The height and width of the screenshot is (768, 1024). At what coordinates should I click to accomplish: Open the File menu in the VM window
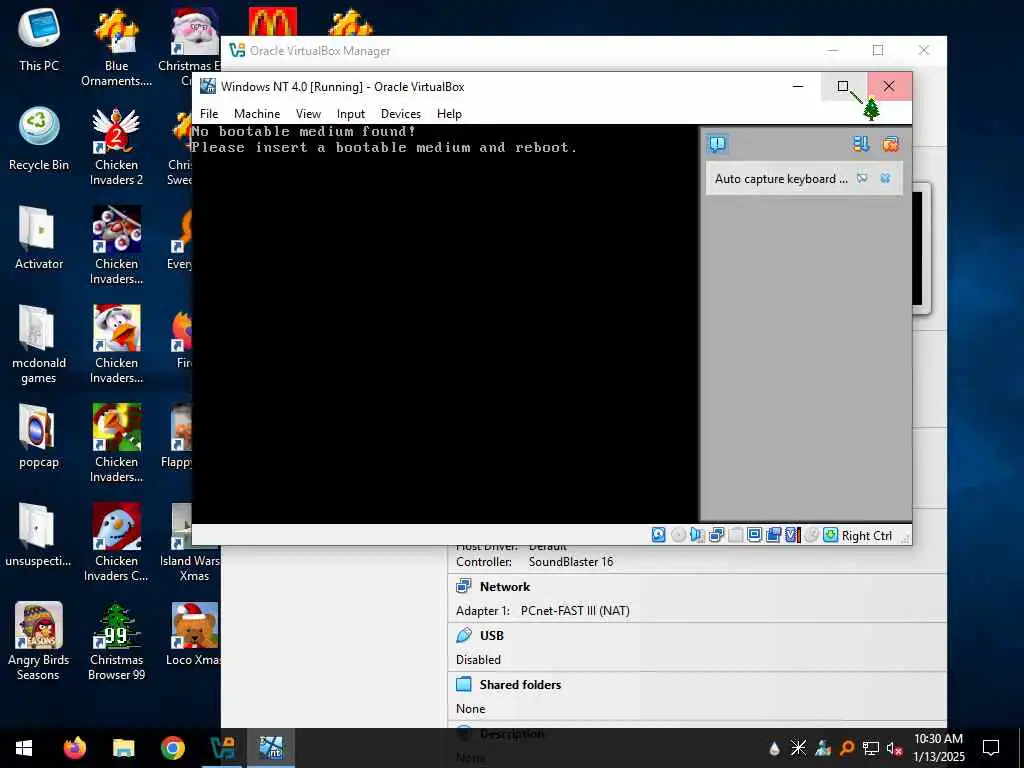tap(209, 114)
